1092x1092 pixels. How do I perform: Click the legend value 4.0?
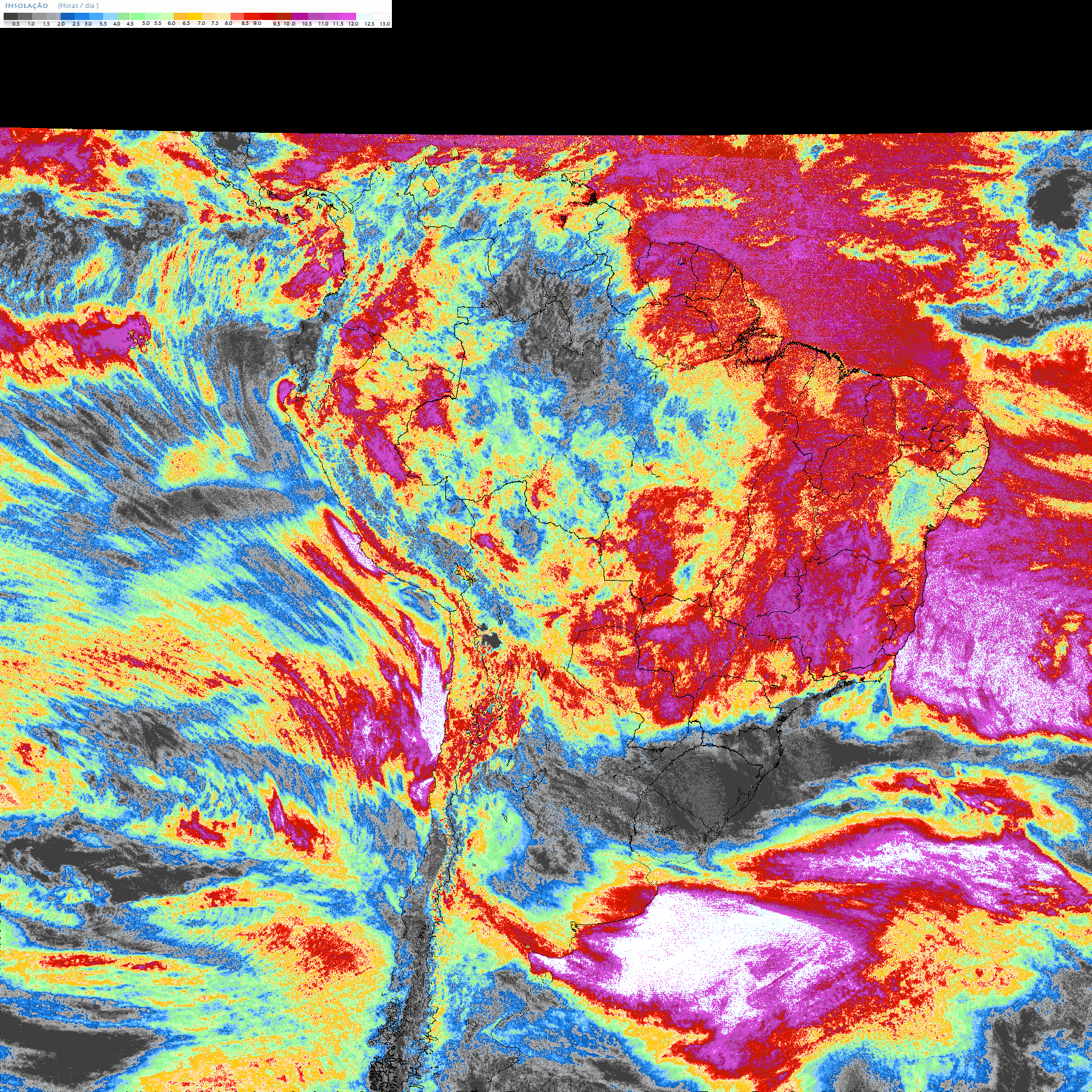tap(116, 24)
